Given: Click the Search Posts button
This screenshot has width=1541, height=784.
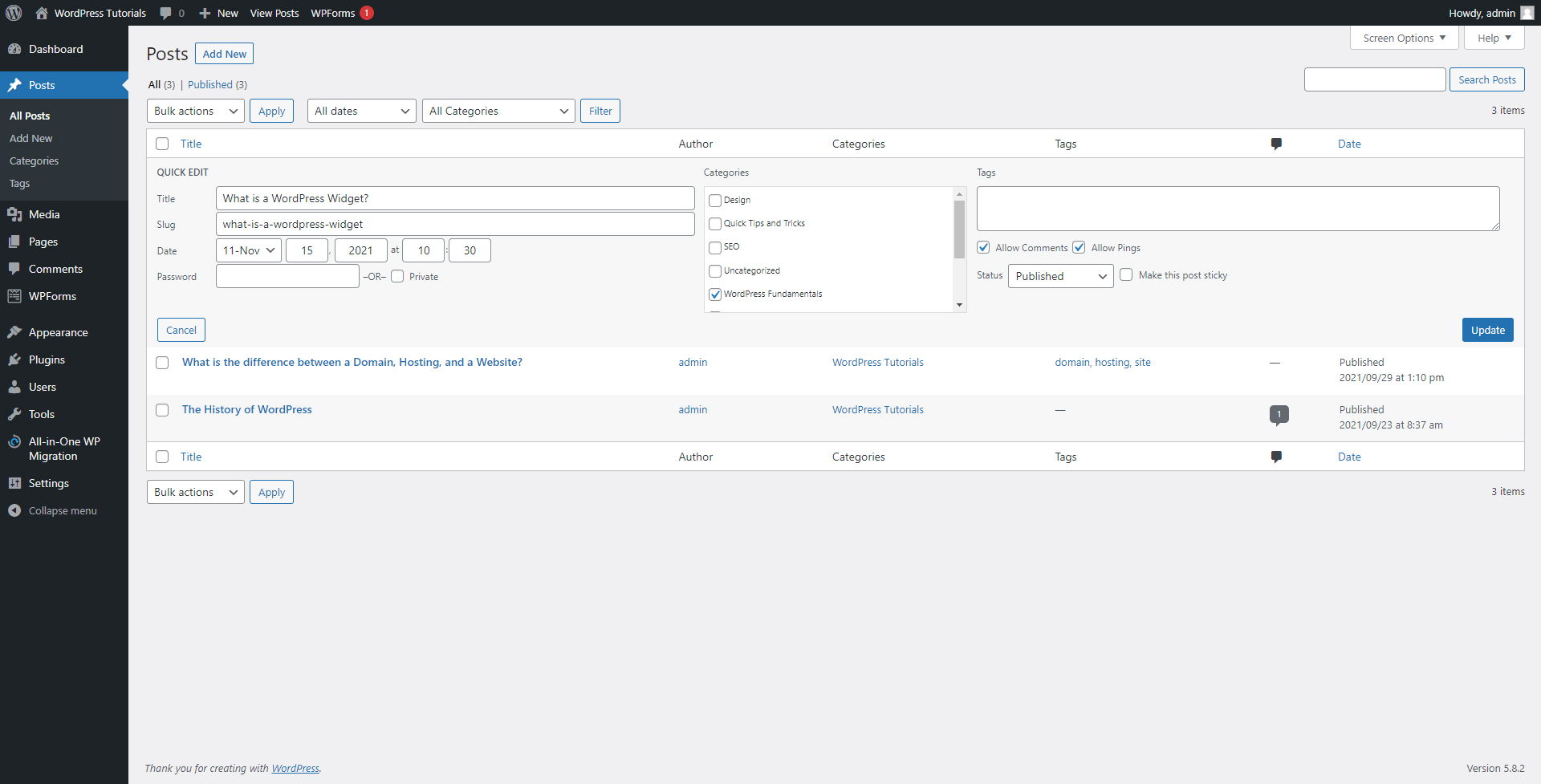Looking at the screenshot, I should pyautogui.click(x=1487, y=79).
